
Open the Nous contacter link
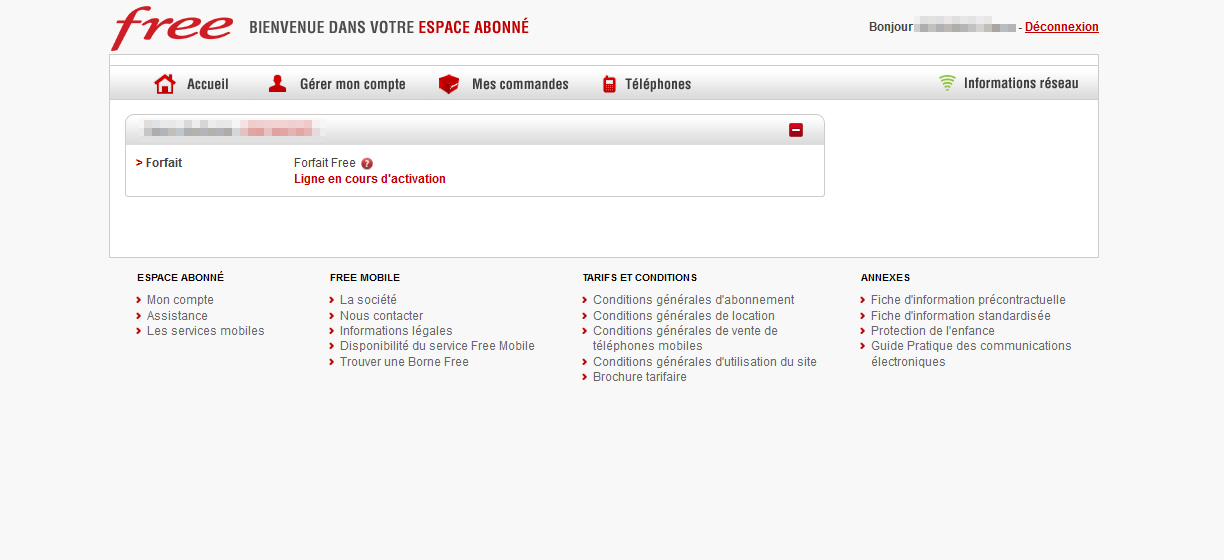pos(381,316)
